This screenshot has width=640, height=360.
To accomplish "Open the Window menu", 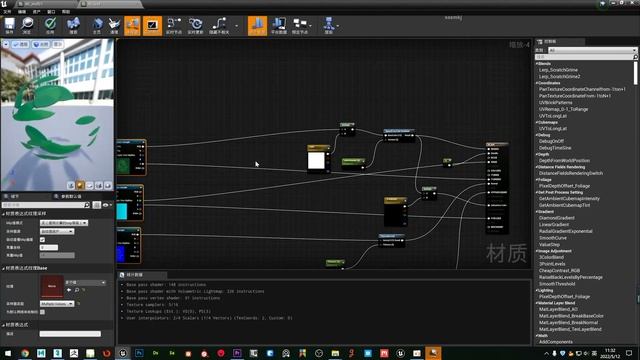I will point(51,12).
